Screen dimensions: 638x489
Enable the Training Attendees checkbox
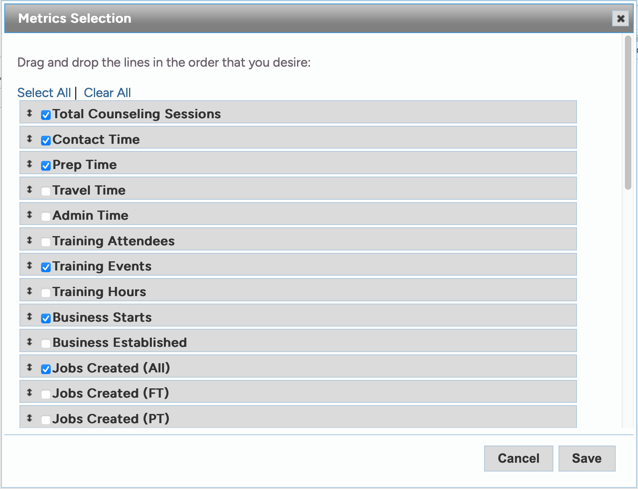click(x=46, y=242)
